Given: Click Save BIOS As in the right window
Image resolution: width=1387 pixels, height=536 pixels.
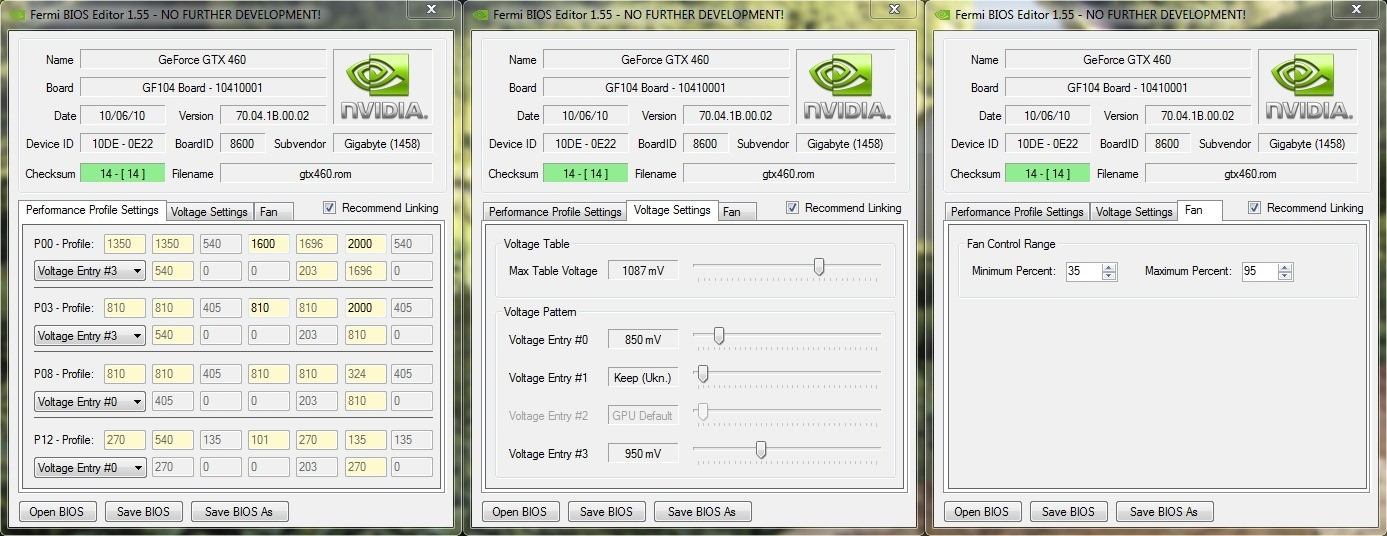Looking at the screenshot, I should point(1164,512).
